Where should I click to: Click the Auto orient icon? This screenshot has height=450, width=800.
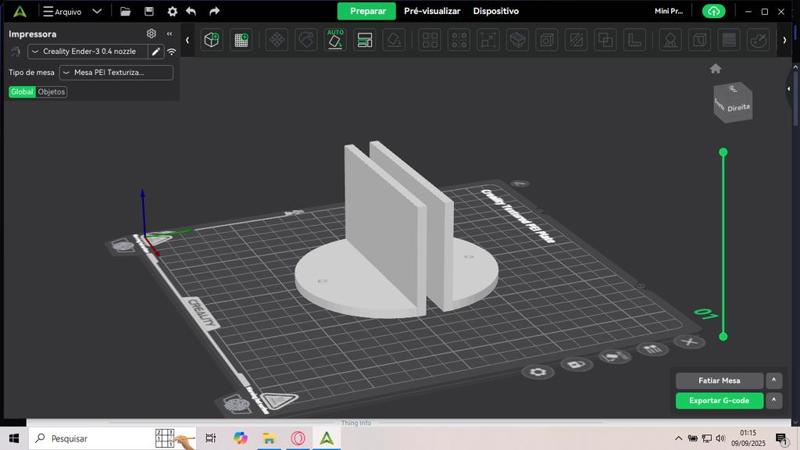coord(335,39)
